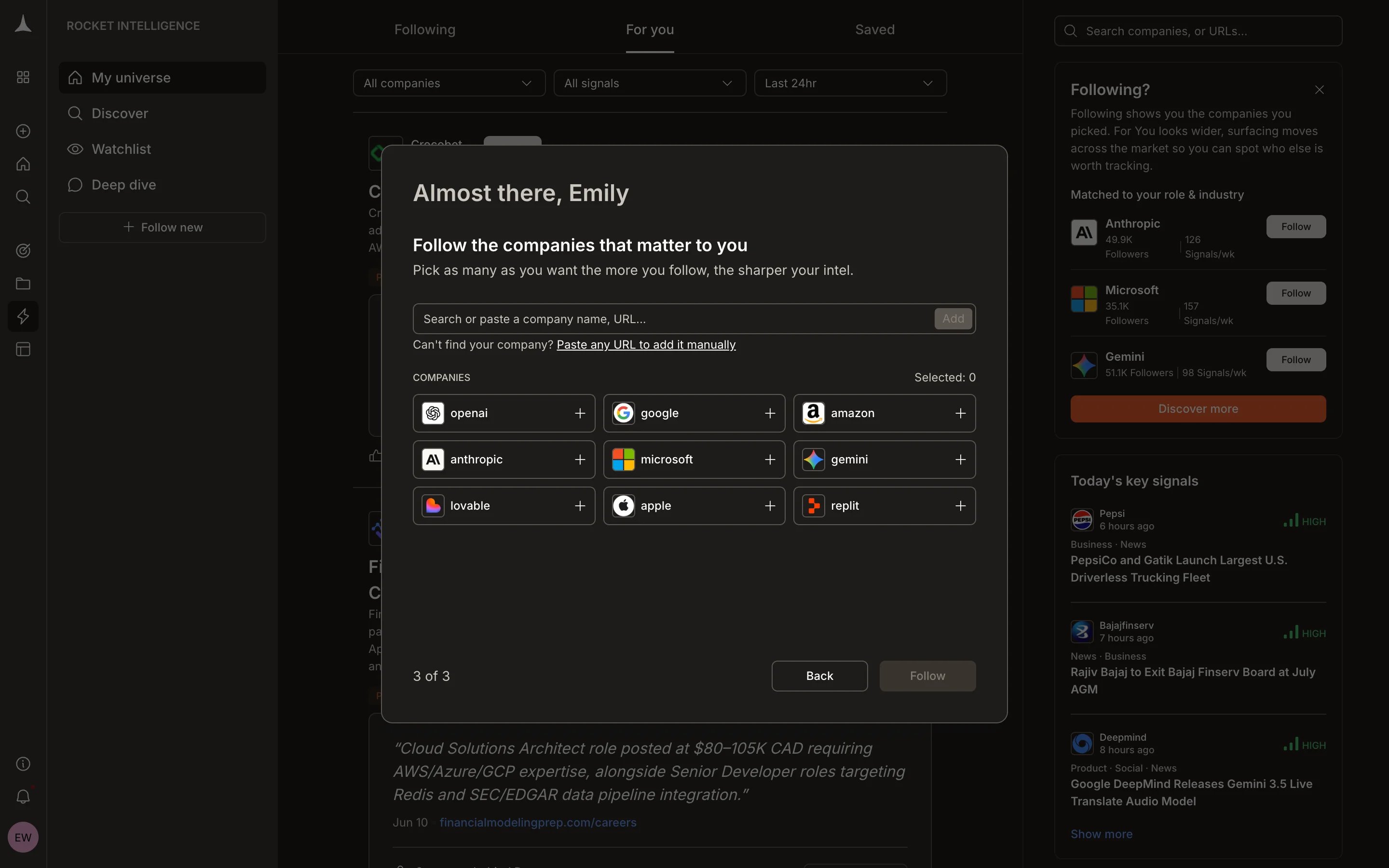The width and height of the screenshot is (1389, 868).
Task: Click the ROCKET INTELLIGENCE title text
Action: 133,26
